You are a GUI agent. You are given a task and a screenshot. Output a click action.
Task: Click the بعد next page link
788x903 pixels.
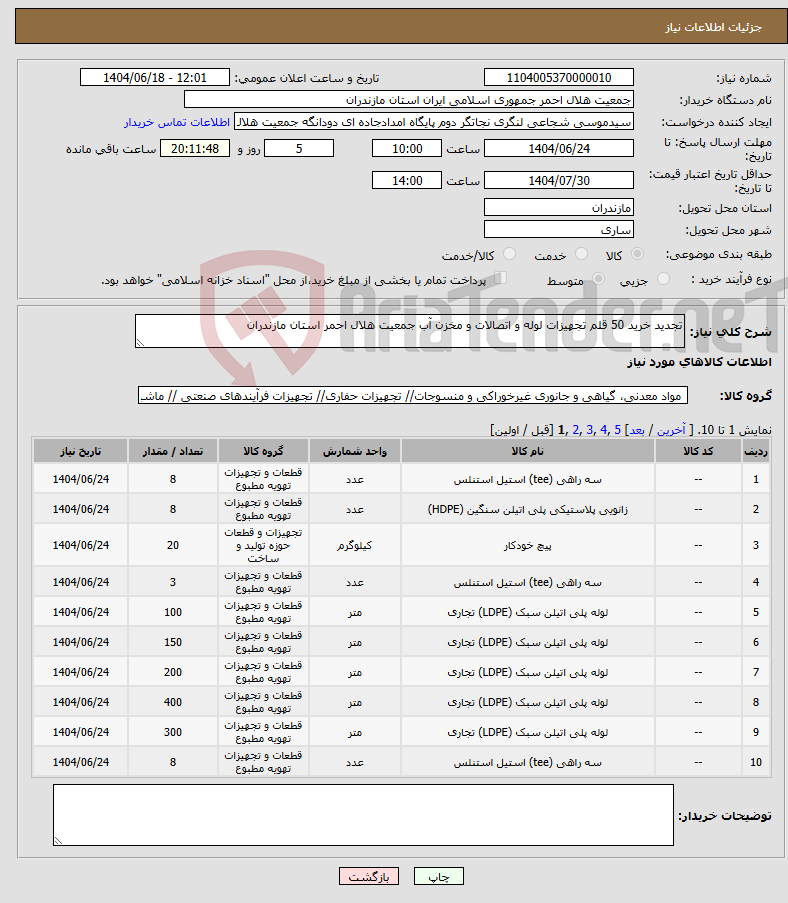(637, 430)
